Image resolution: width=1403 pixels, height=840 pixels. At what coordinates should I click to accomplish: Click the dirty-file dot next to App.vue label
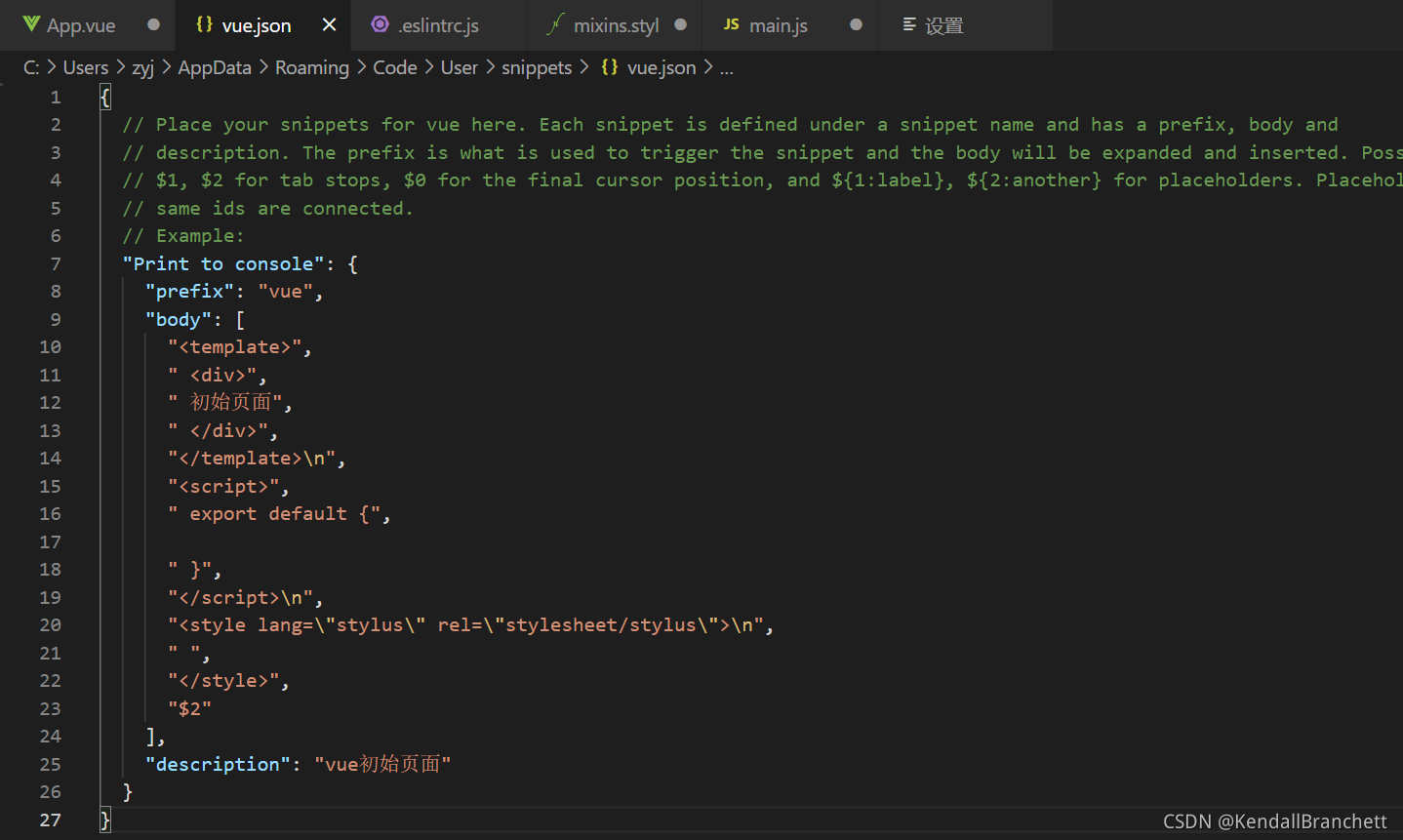[x=152, y=24]
